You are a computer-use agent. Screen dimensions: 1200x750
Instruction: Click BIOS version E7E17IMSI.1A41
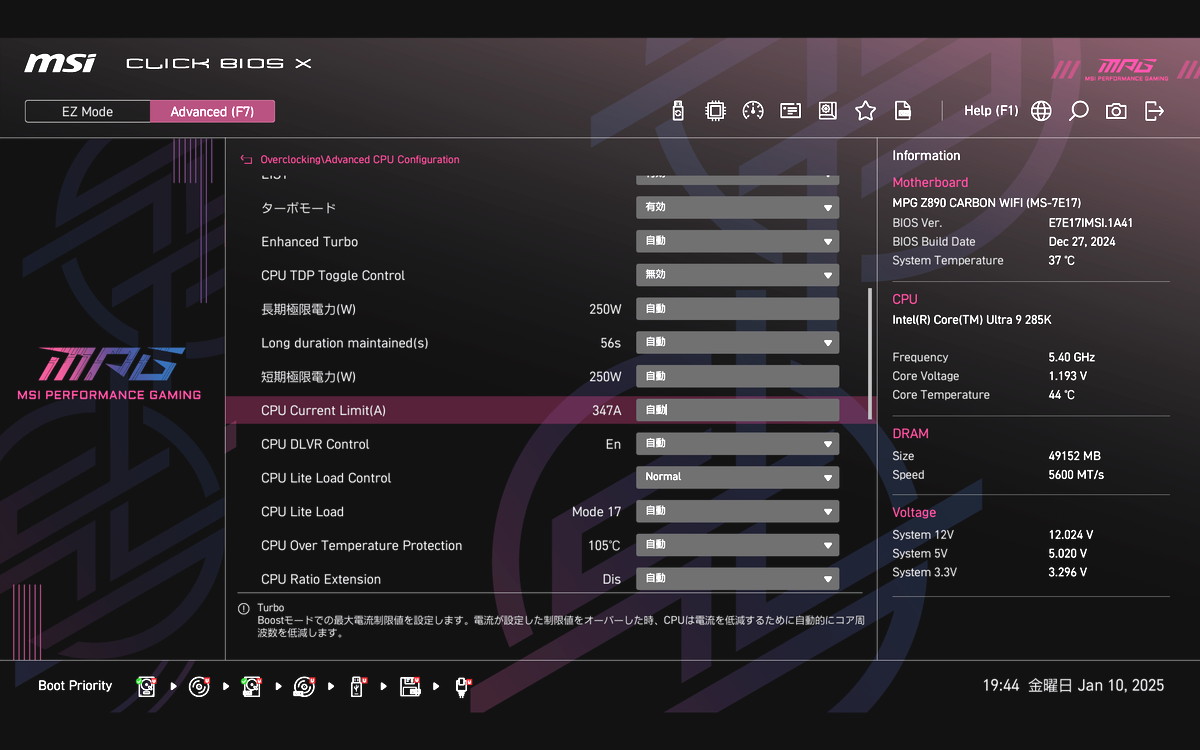[x=1090, y=223]
